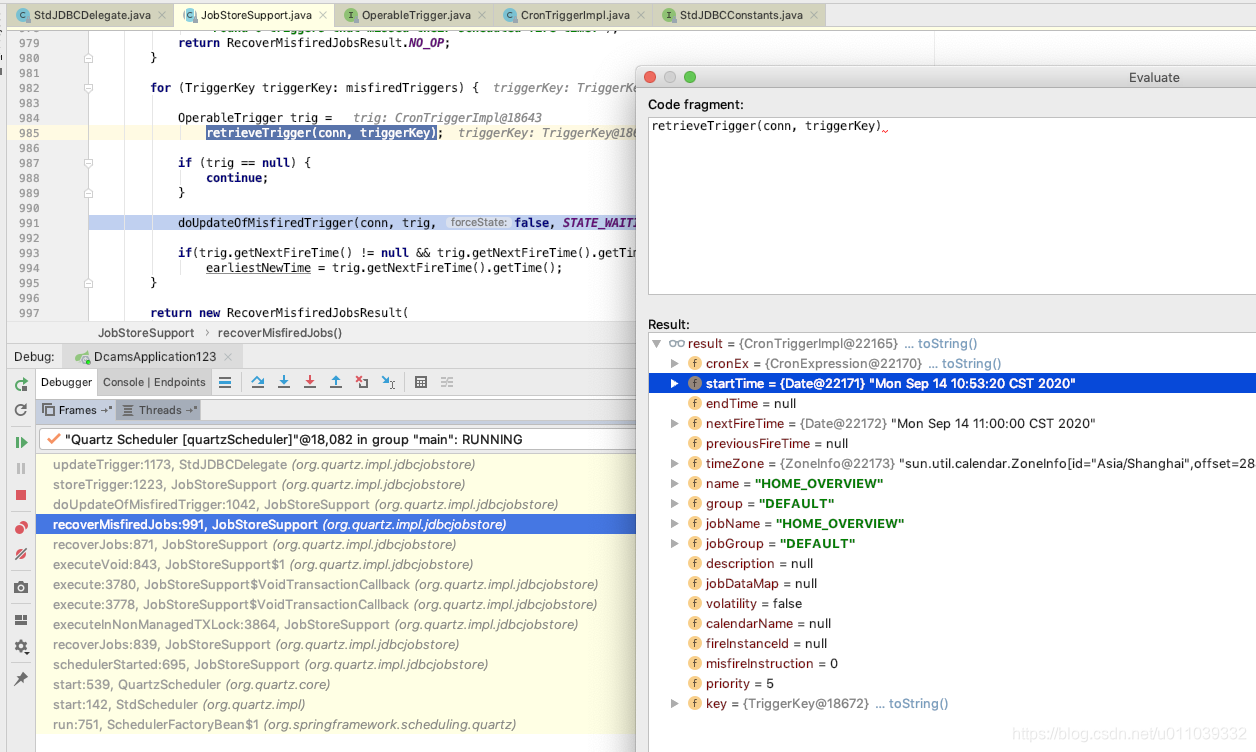Collapse the result tree node
The height and width of the screenshot is (752, 1256).
pos(657,343)
